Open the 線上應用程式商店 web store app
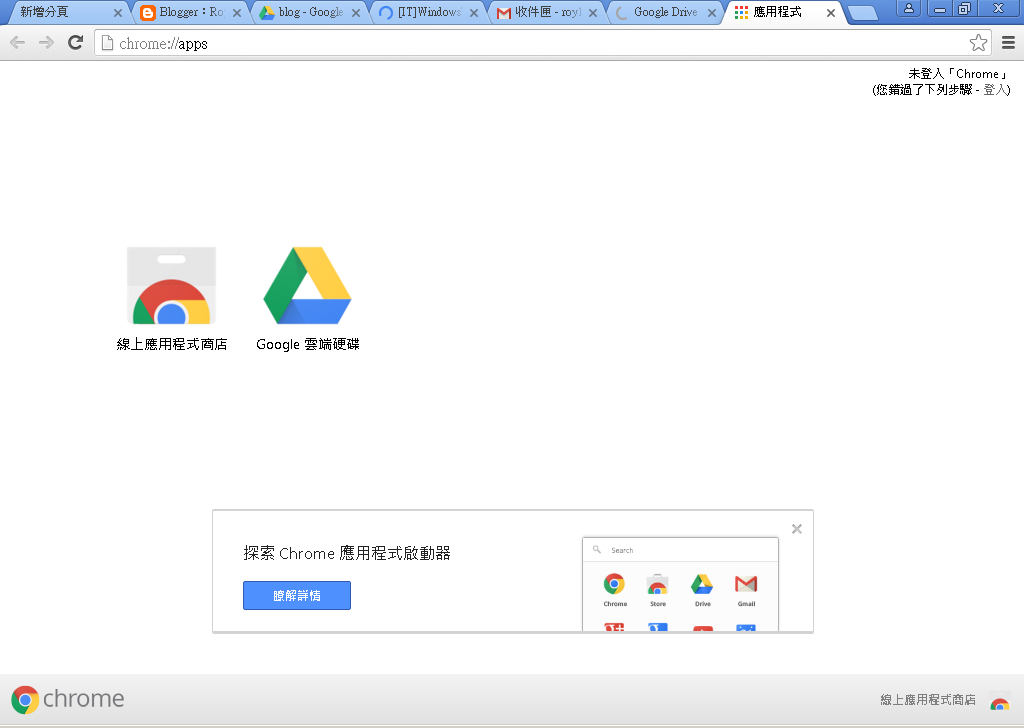1024x728 pixels. click(172, 299)
